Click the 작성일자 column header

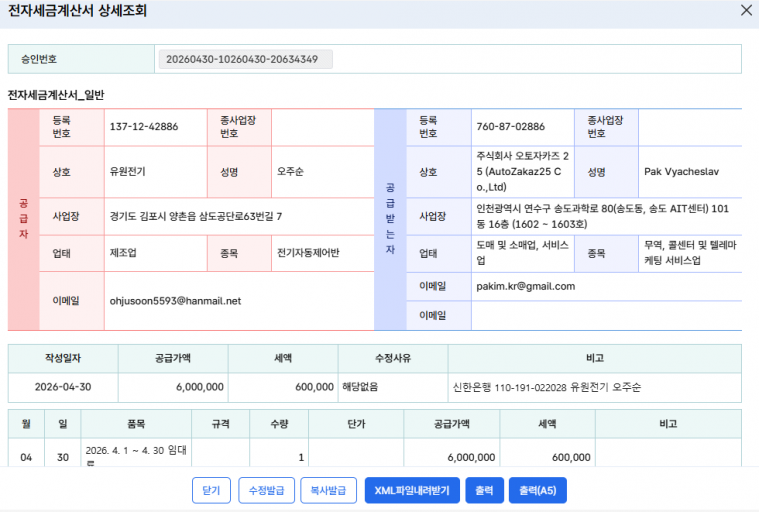coord(63,358)
